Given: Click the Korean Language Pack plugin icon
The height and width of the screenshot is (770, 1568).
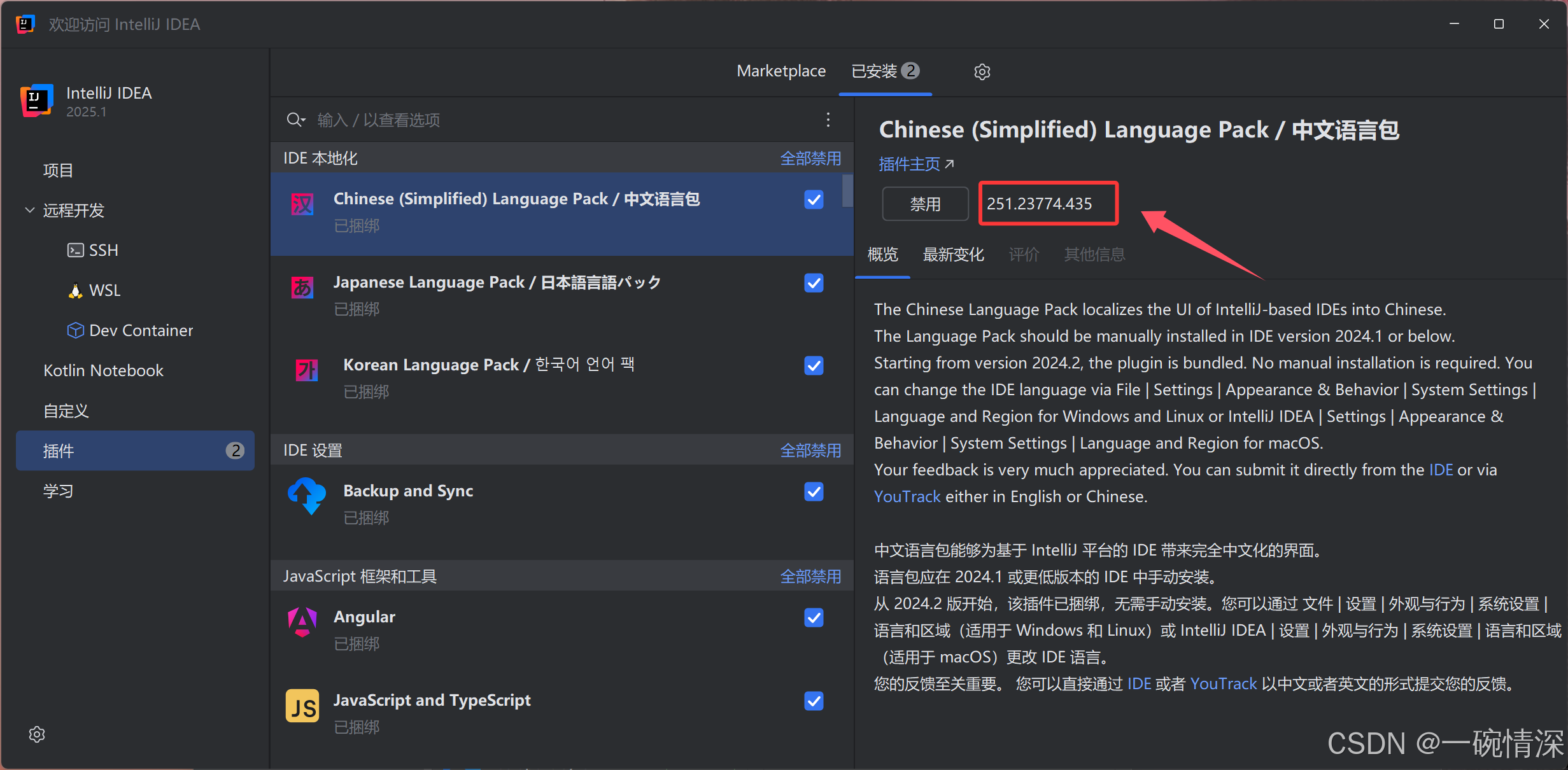Looking at the screenshot, I should [307, 370].
